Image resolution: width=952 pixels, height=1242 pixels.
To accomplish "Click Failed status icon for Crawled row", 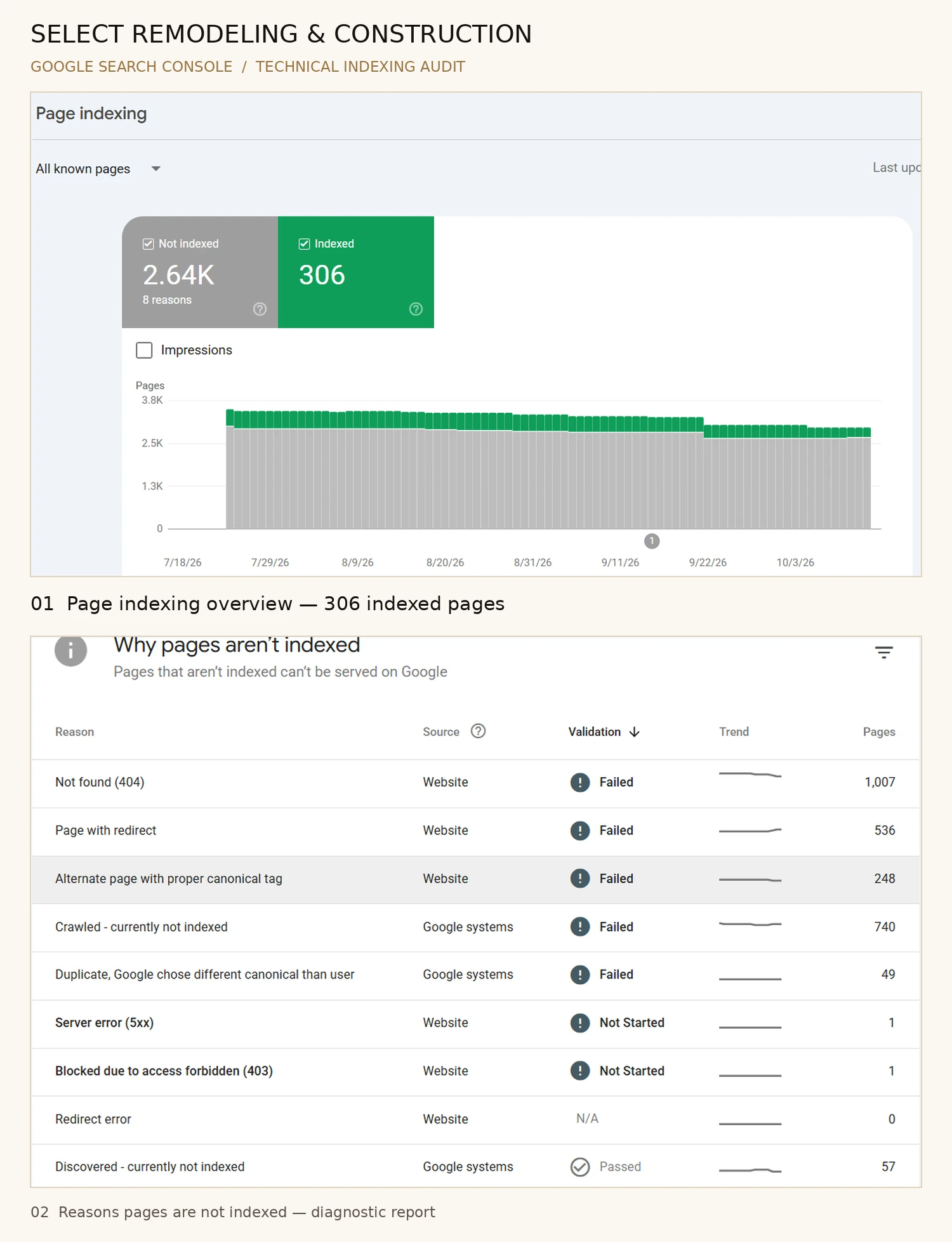I will 580,927.
